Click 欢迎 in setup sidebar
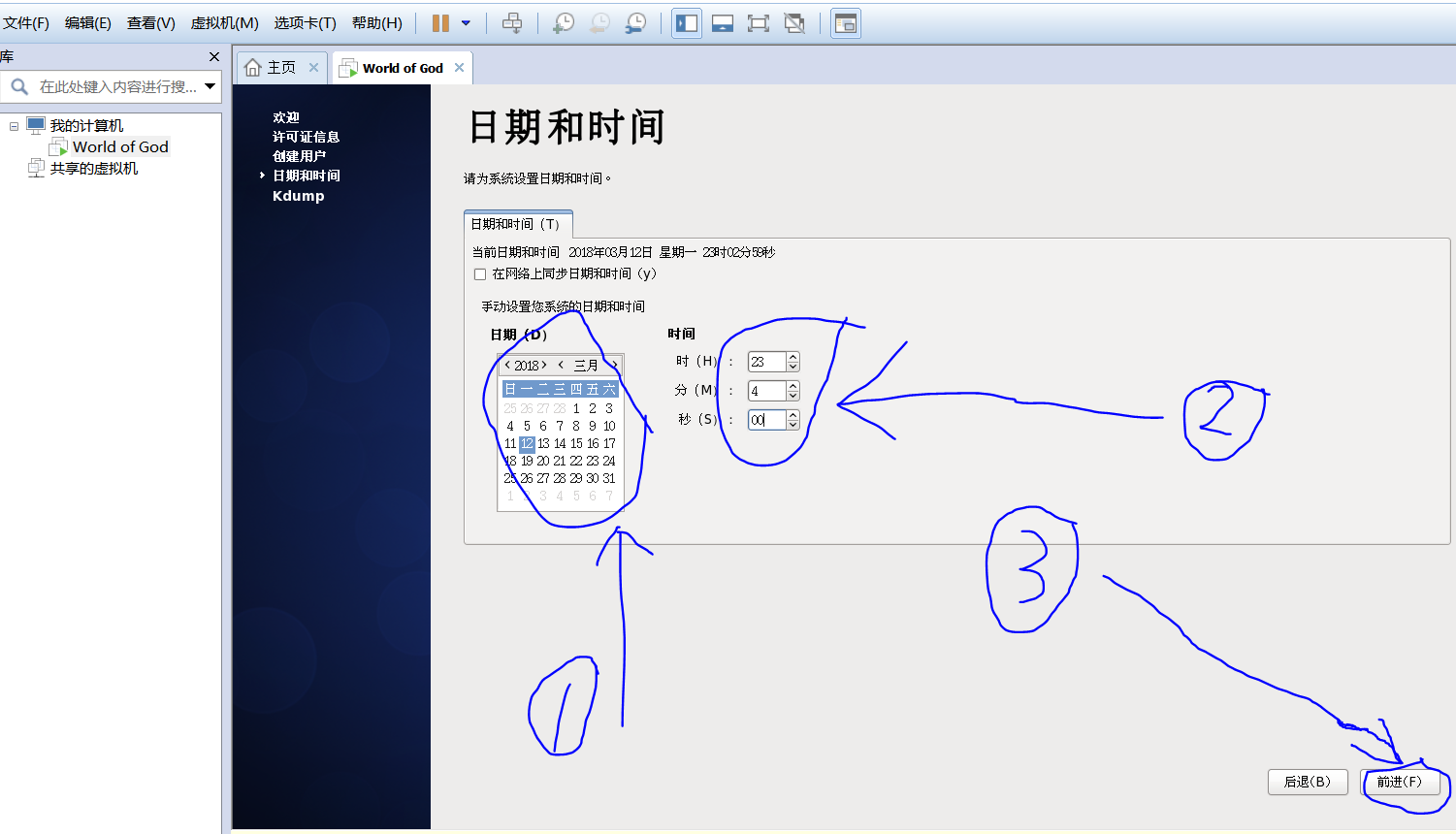This screenshot has height=834, width=1456. [x=286, y=117]
